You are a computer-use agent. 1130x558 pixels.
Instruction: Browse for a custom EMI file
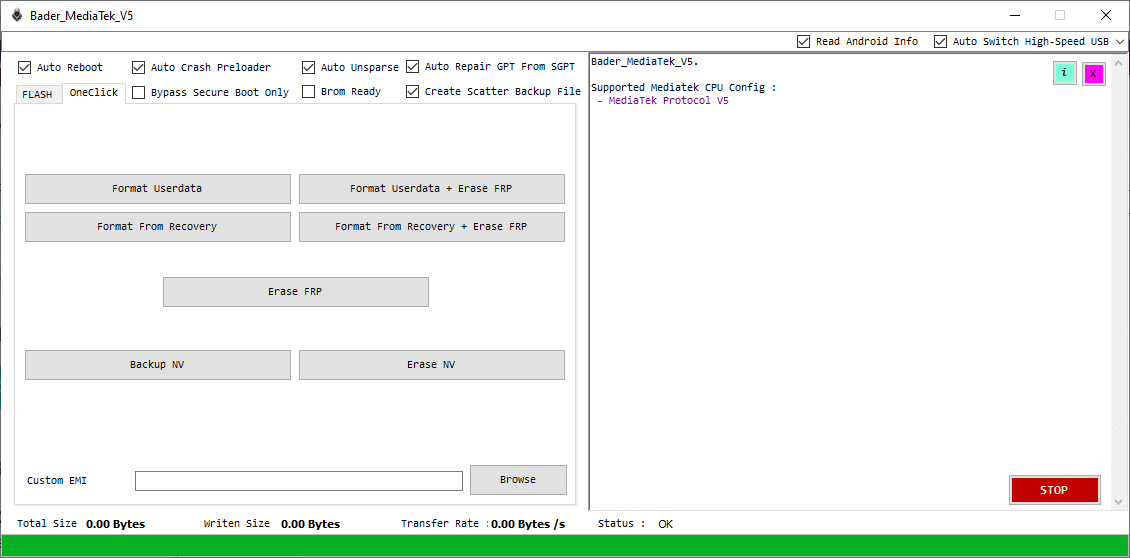(x=518, y=480)
